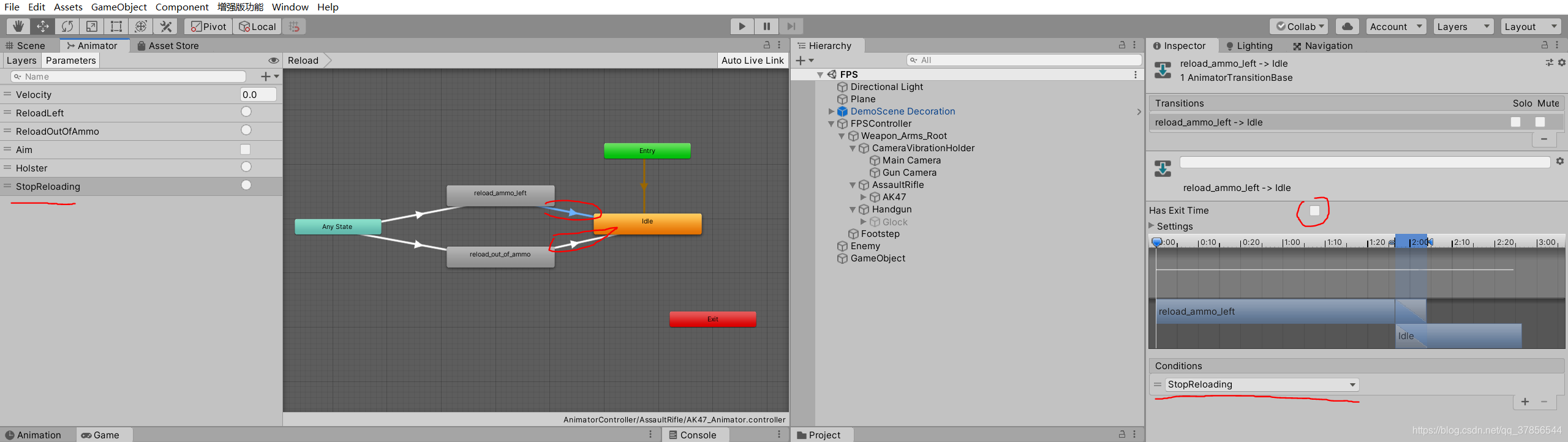Open transition preset icon in Inspector

(x=1549, y=62)
